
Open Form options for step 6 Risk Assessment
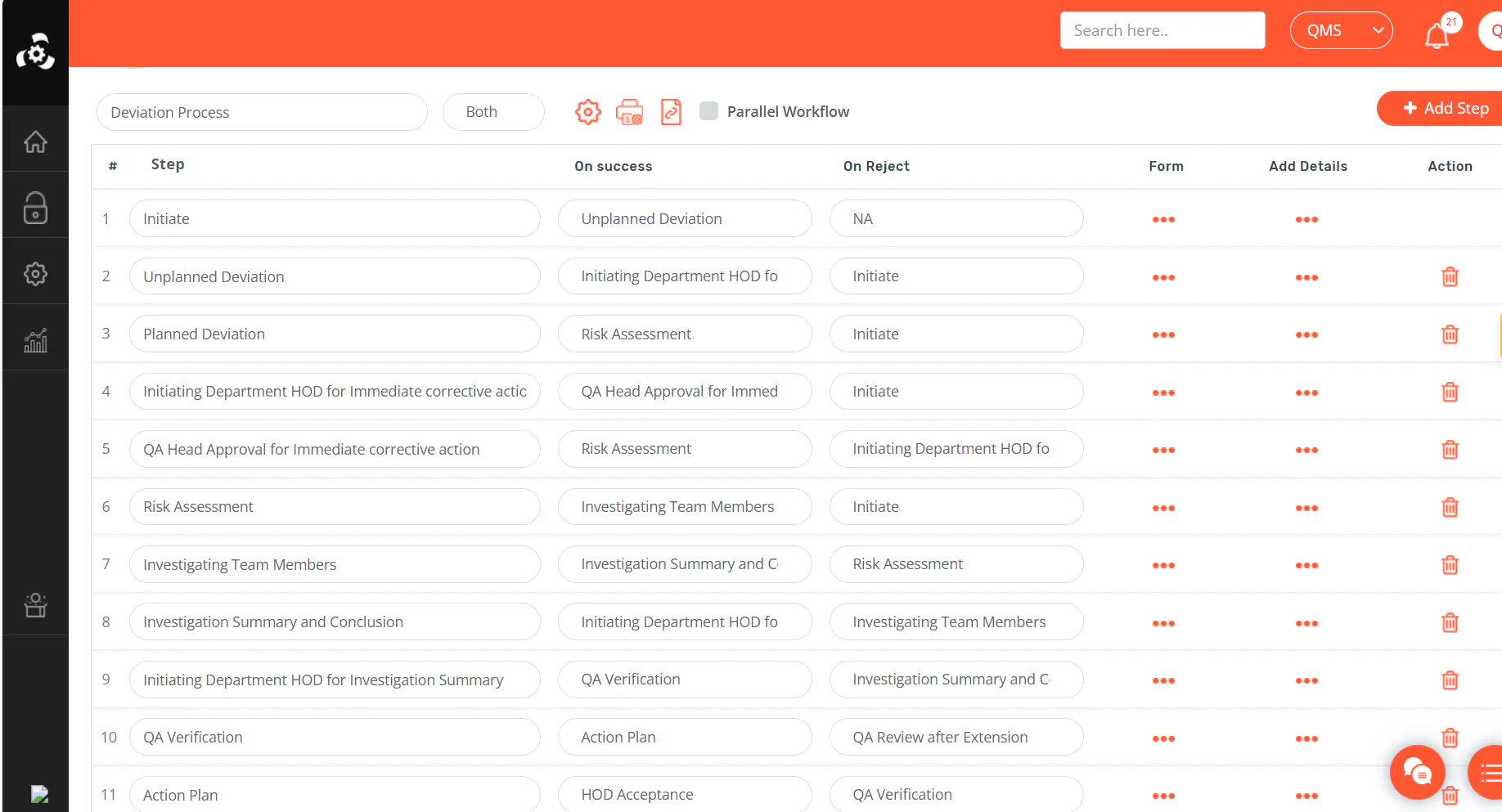(x=1163, y=508)
